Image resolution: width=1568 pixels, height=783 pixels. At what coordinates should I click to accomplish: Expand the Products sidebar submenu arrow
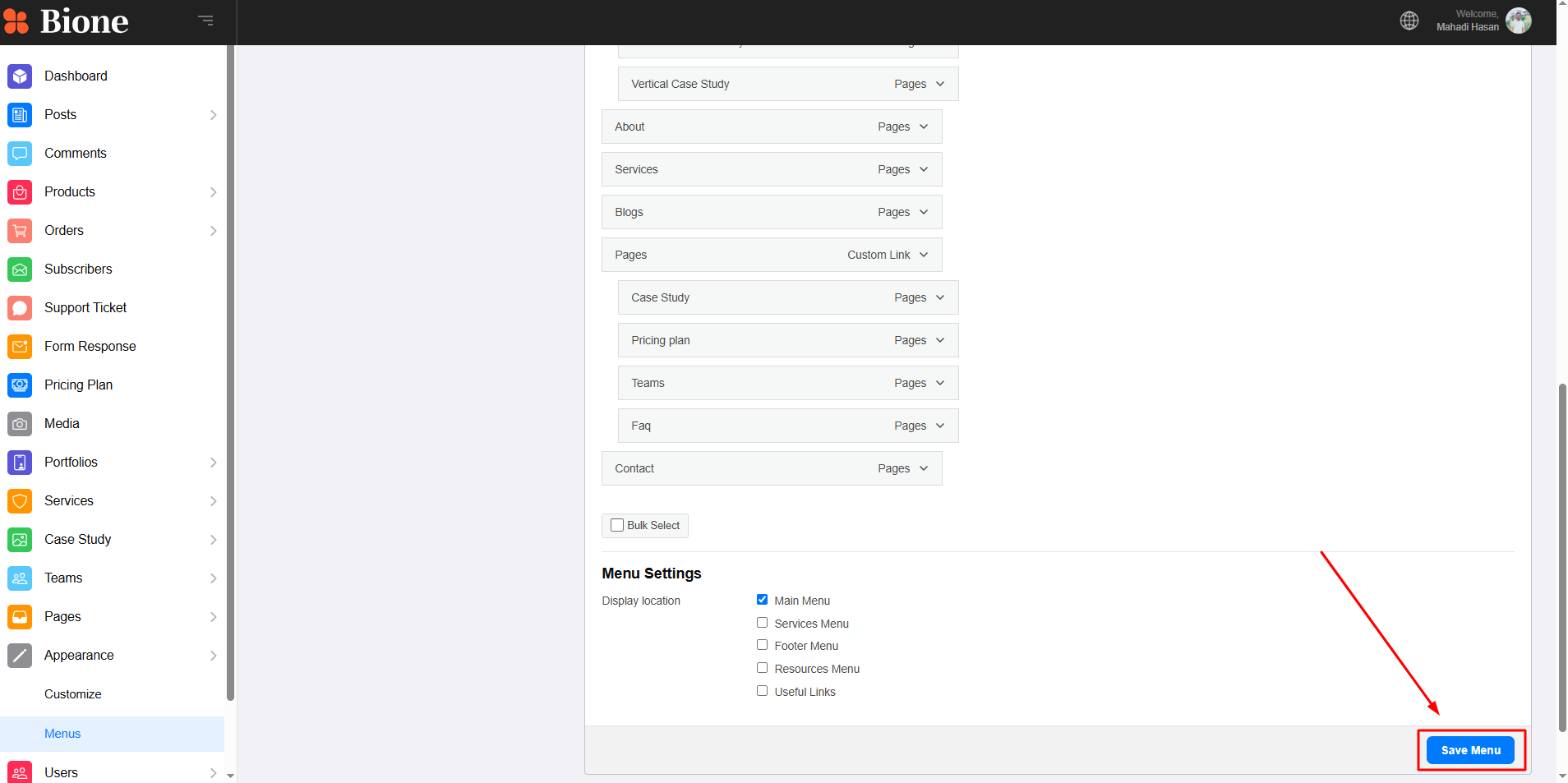pyautogui.click(x=213, y=192)
